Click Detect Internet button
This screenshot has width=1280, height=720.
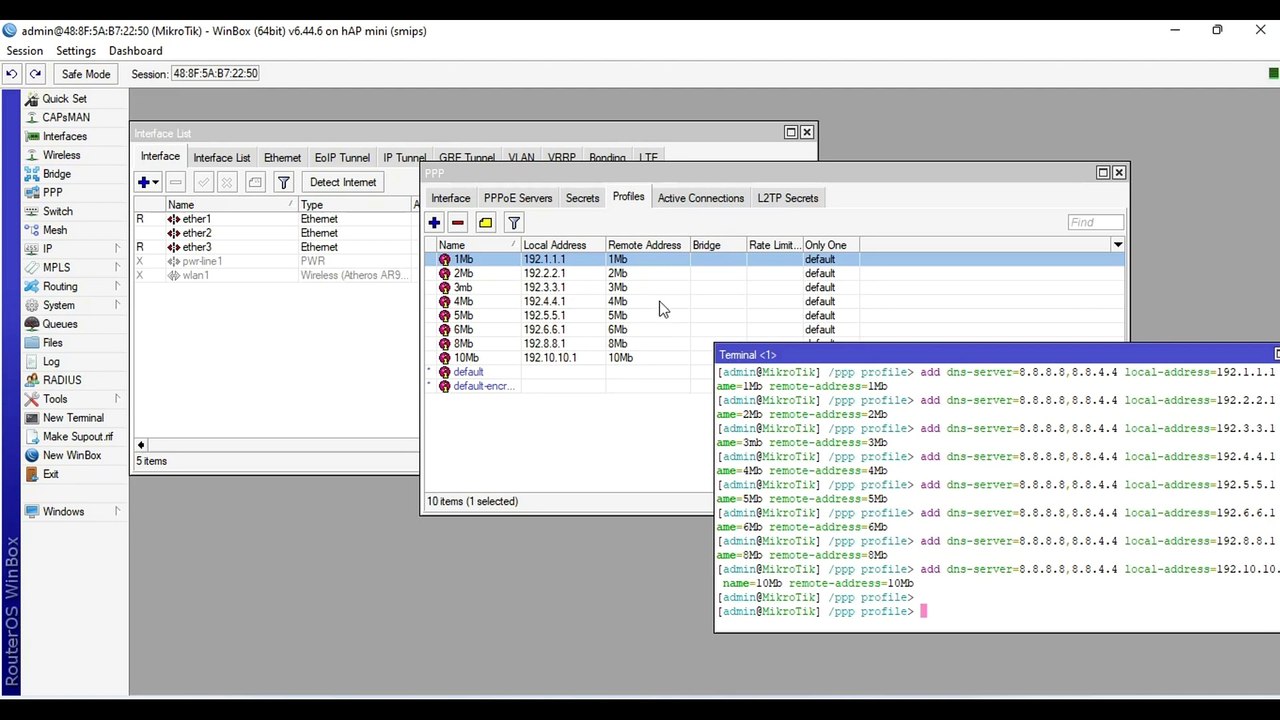(343, 182)
